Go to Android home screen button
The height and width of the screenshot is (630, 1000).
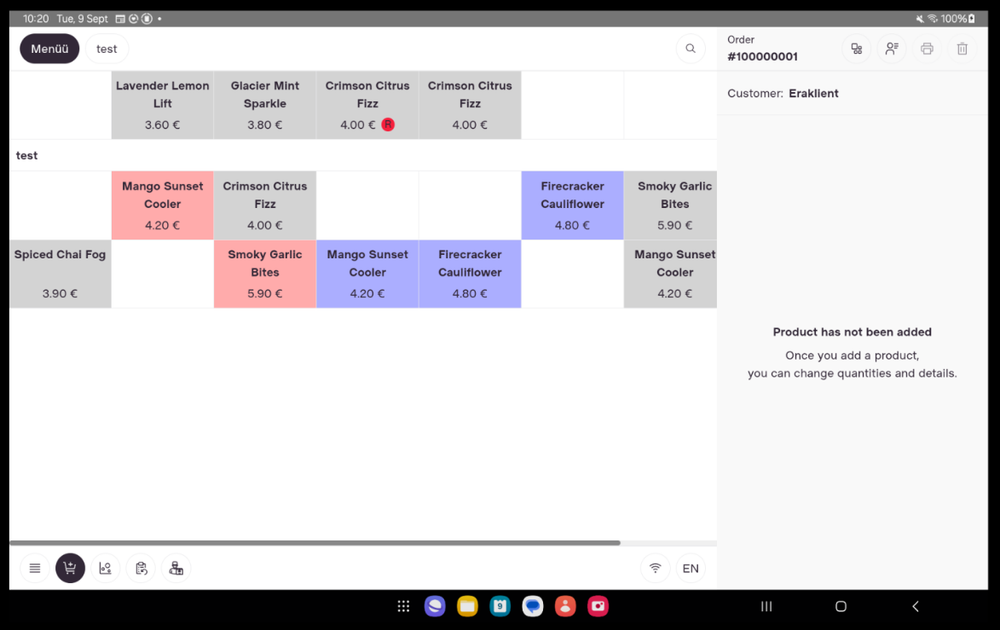[841, 606]
